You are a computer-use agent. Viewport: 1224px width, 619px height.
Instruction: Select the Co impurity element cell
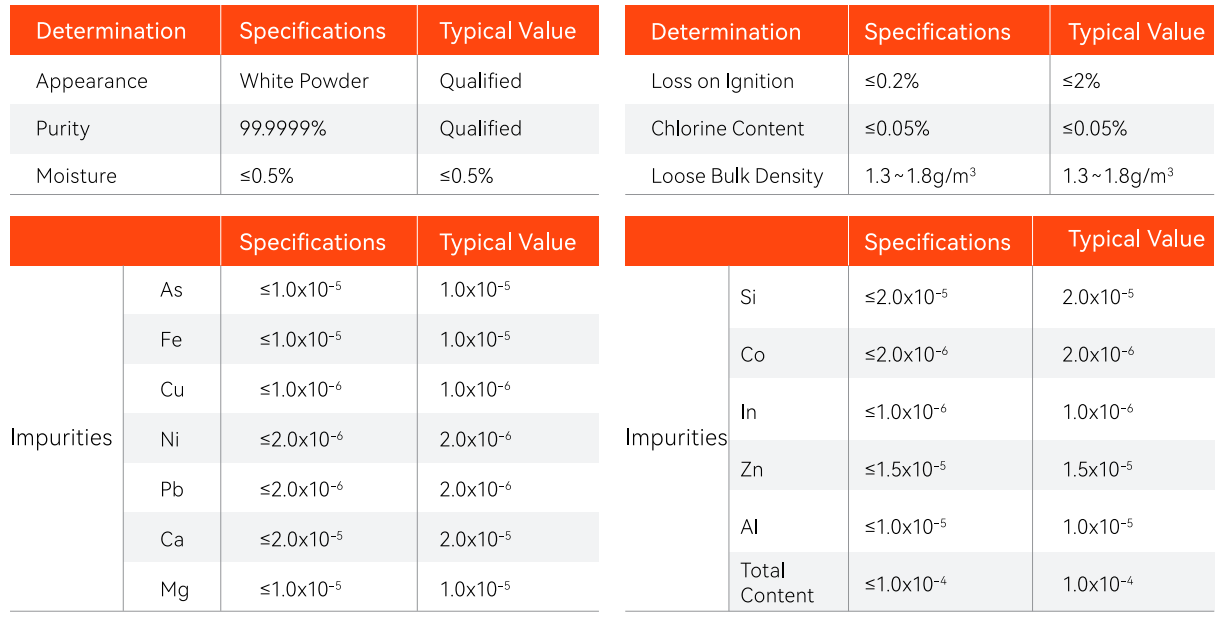point(752,354)
